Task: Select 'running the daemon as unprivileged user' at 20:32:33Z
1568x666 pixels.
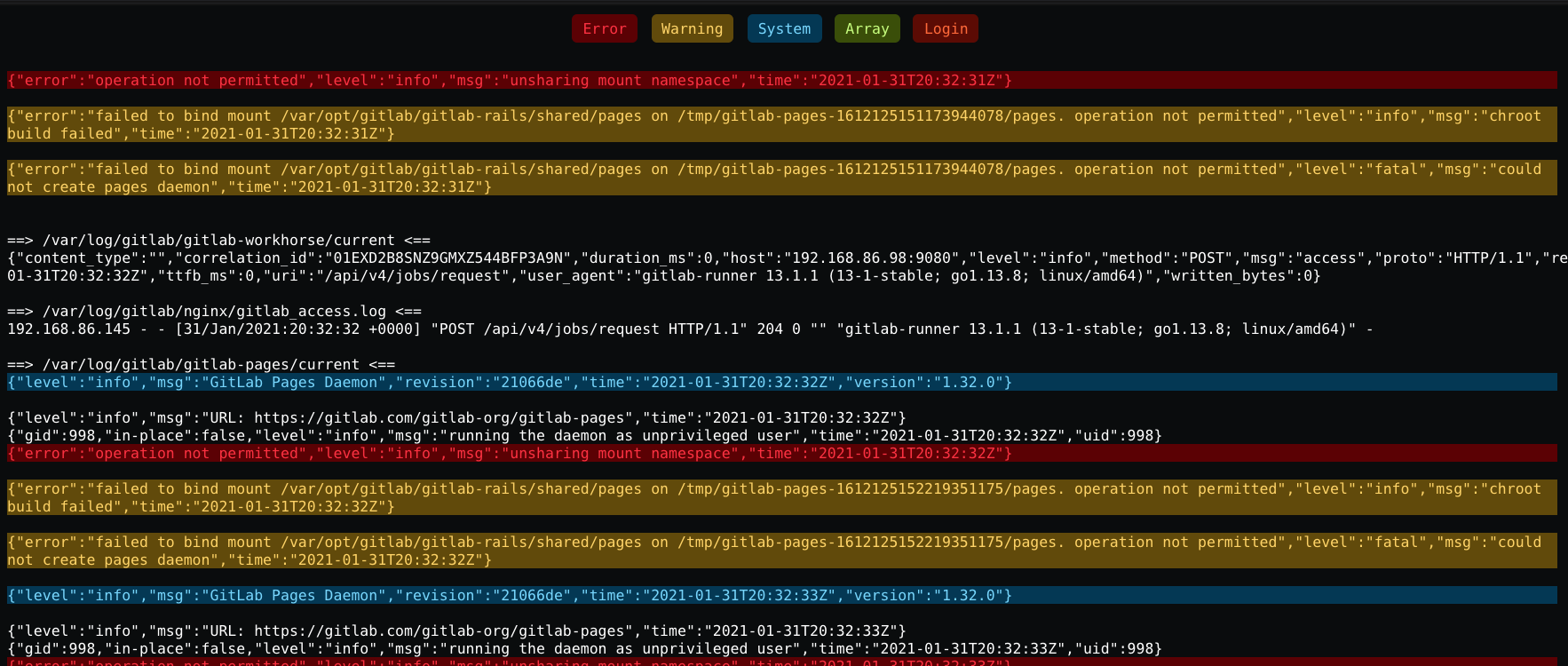Action: [x=584, y=648]
